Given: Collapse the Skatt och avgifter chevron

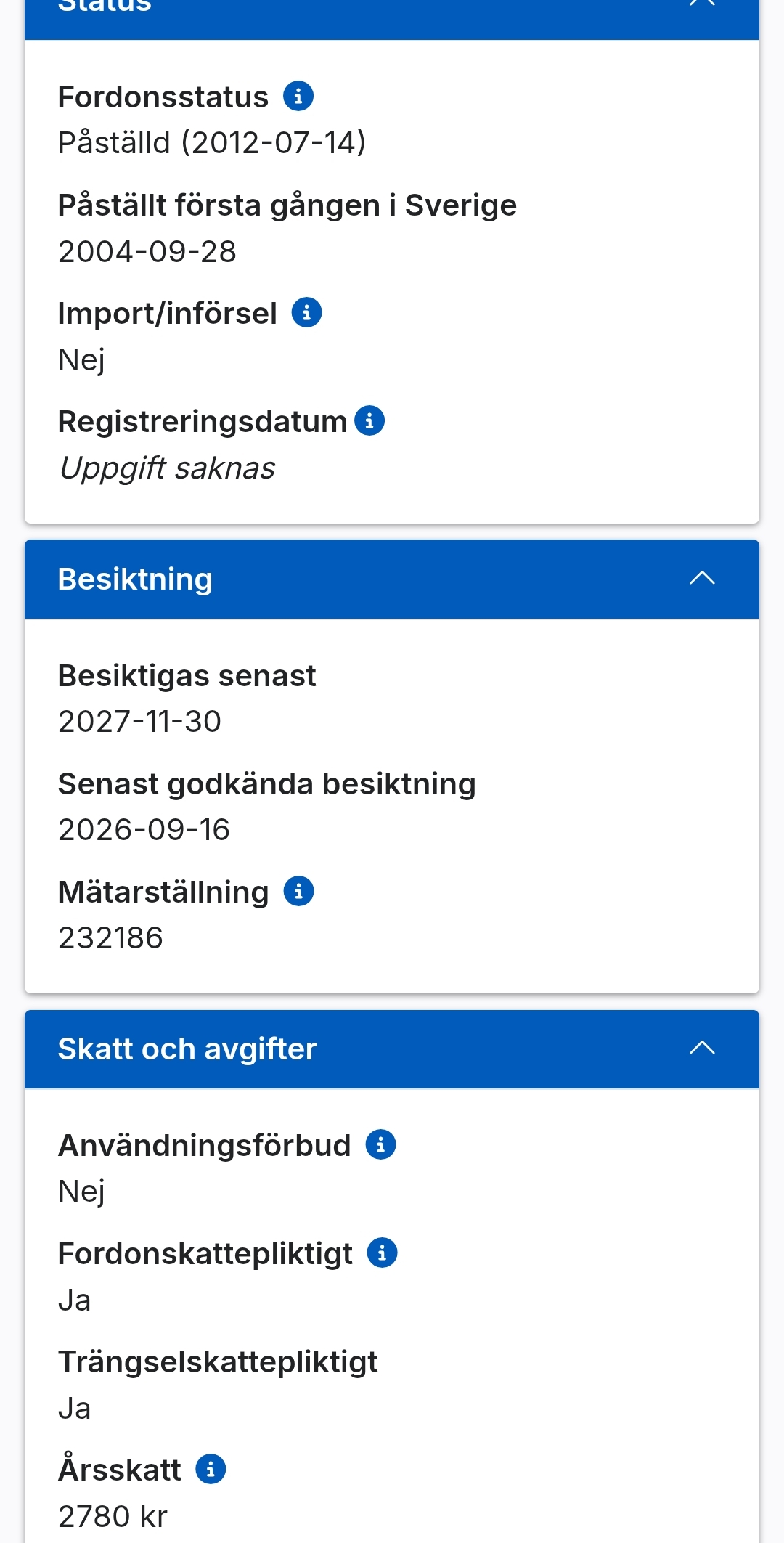Looking at the screenshot, I should pyautogui.click(x=702, y=1048).
